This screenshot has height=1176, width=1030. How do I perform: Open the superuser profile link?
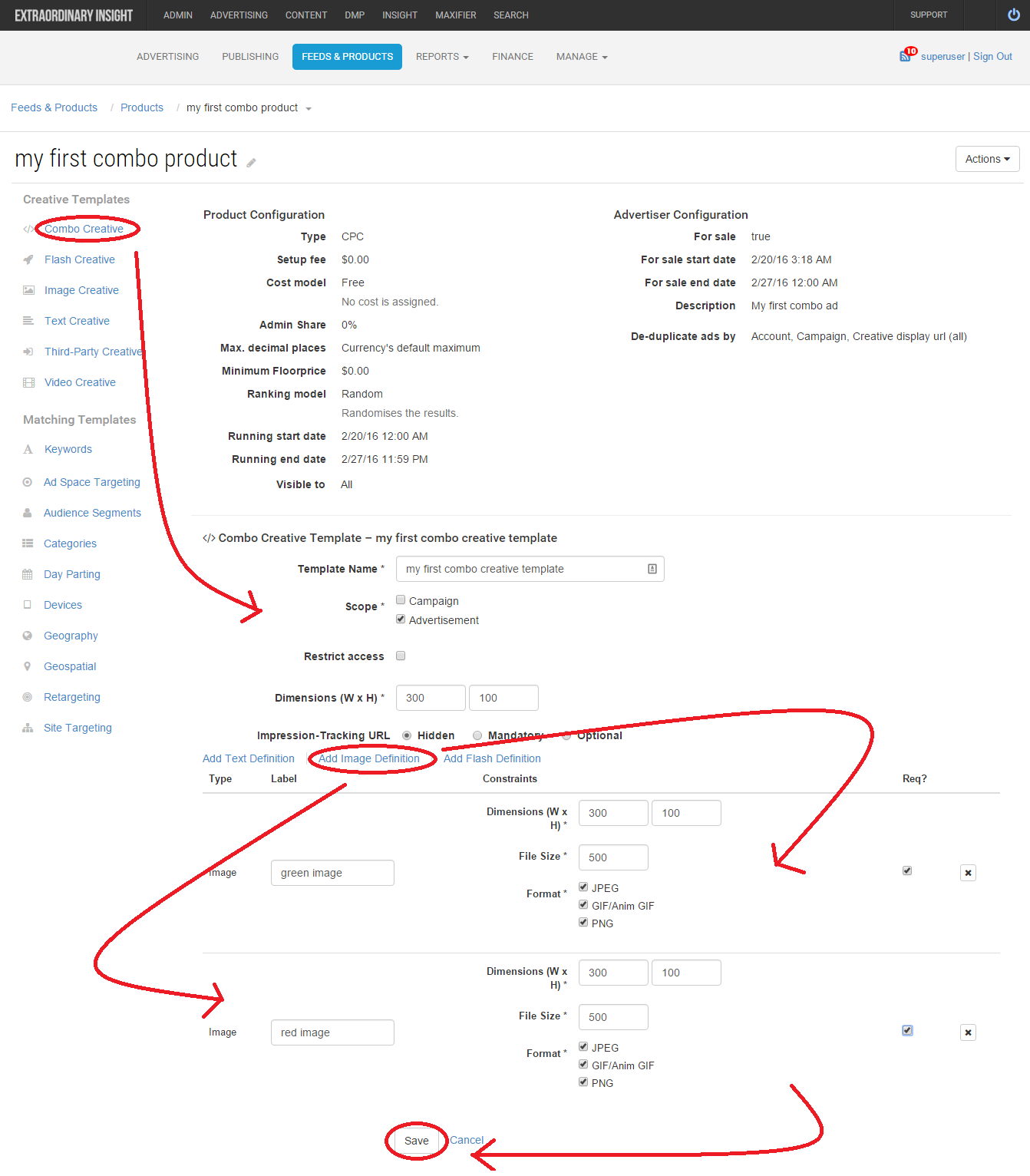coord(943,56)
